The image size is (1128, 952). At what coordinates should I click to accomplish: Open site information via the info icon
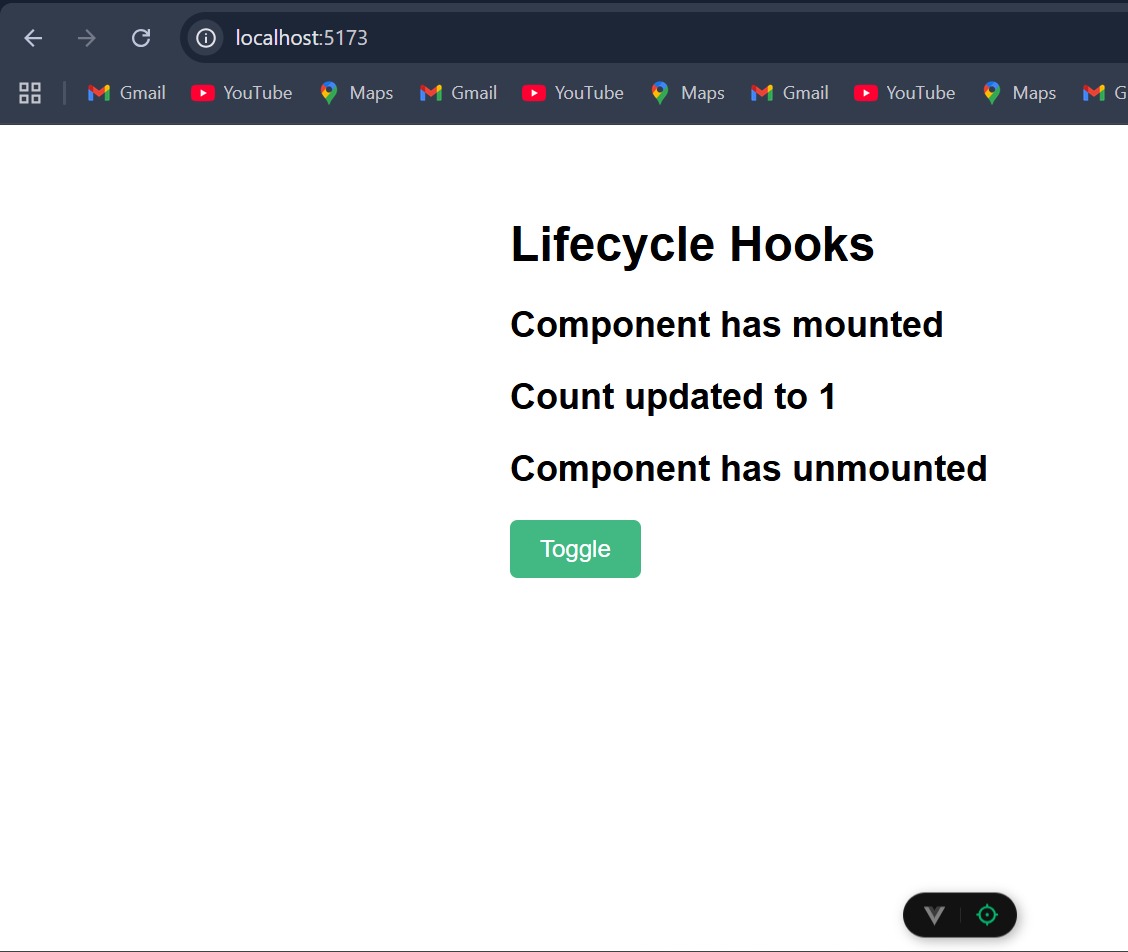204,37
